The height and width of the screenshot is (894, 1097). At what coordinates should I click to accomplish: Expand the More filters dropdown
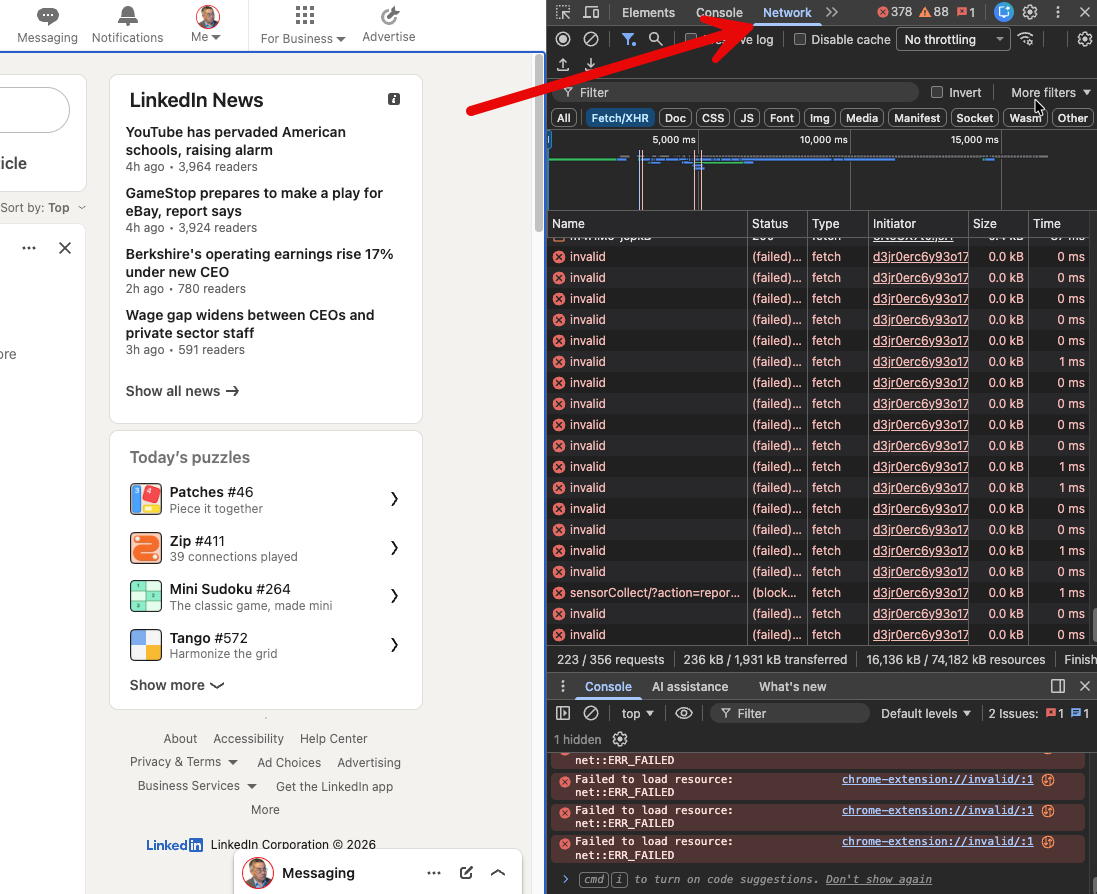(1050, 92)
